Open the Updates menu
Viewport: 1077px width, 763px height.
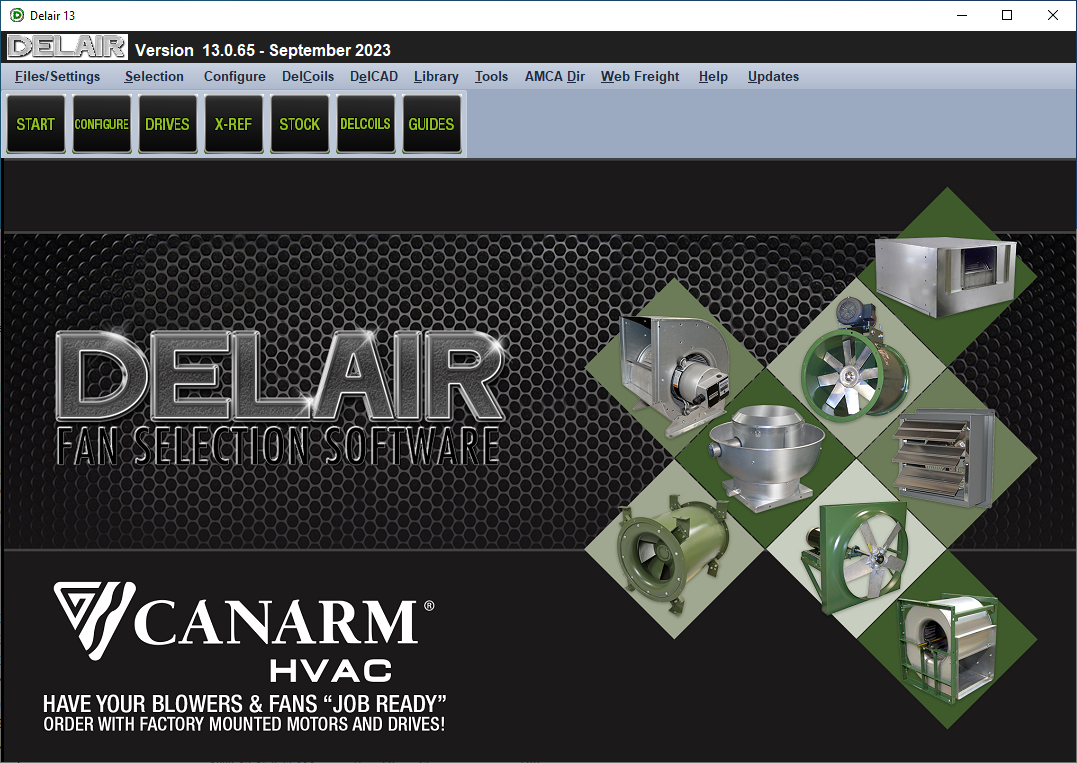pos(773,76)
